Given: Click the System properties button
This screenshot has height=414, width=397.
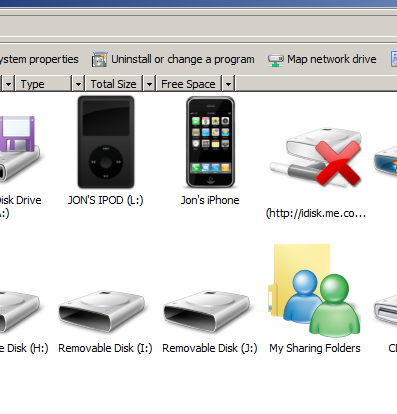Looking at the screenshot, I should click(x=39, y=59).
